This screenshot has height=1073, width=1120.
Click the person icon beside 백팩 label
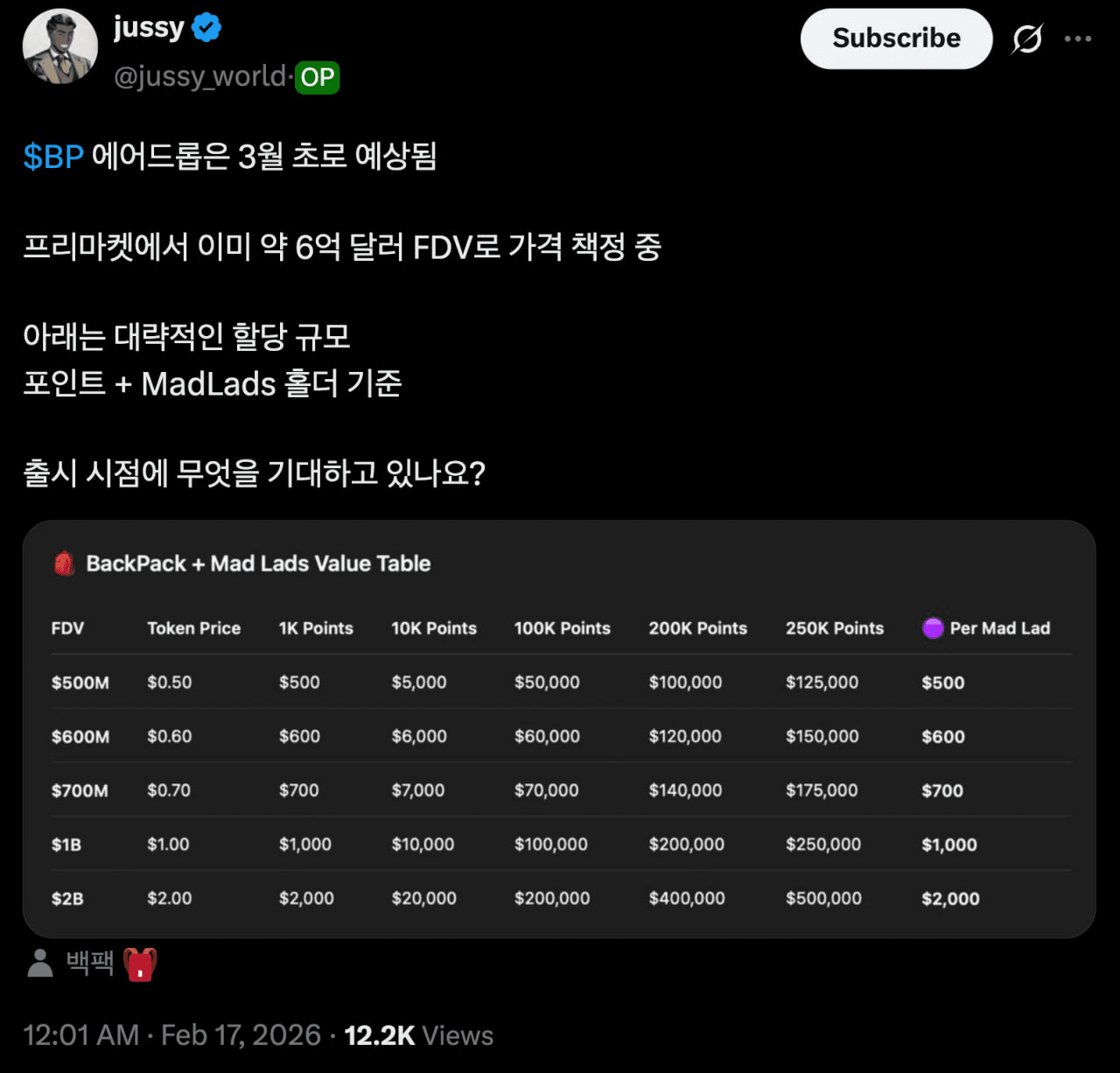click(38, 963)
